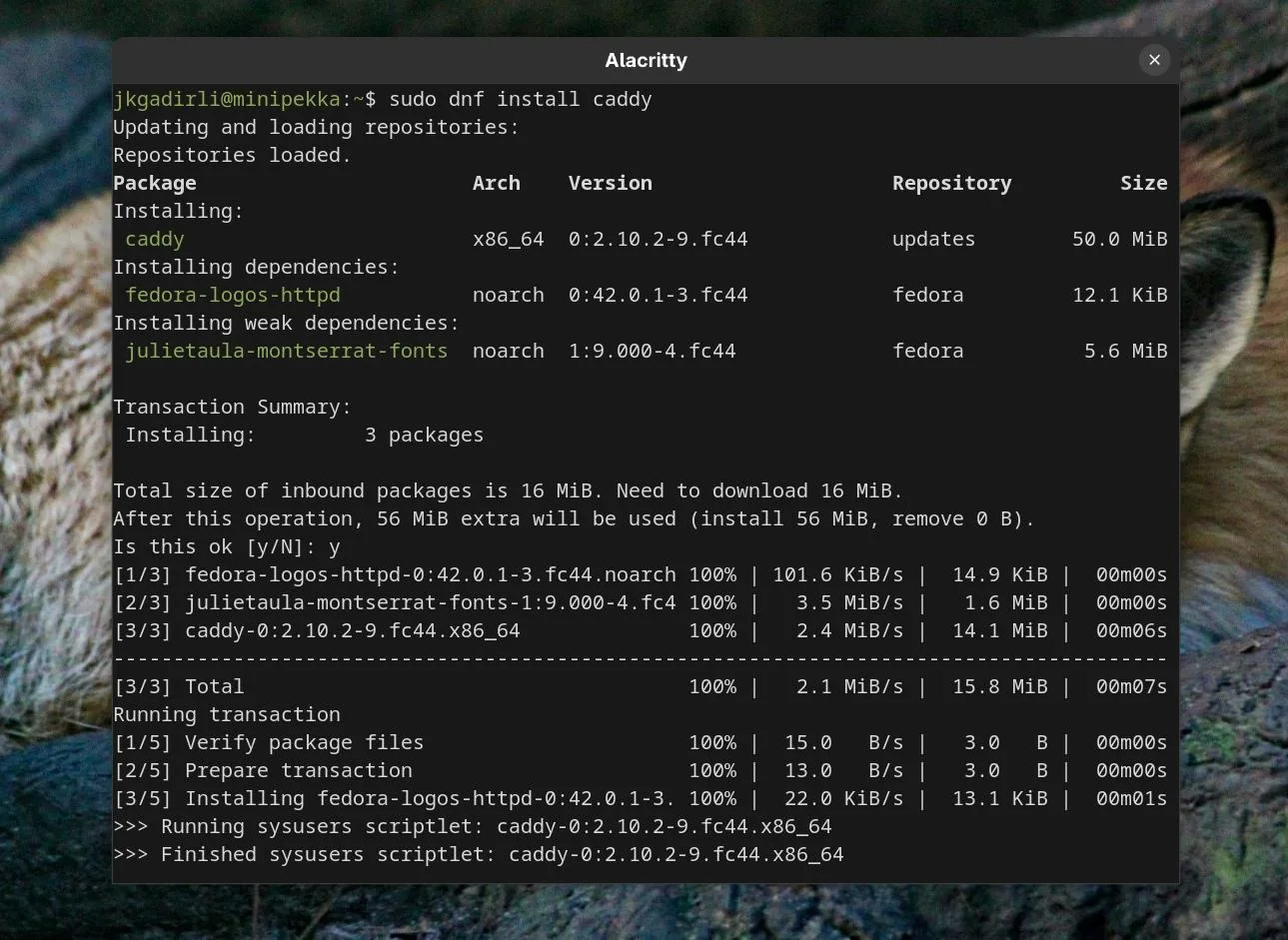Click the 5.6 MiB size value
The width and height of the screenshot is (1288, 940).
[1126, 351]
